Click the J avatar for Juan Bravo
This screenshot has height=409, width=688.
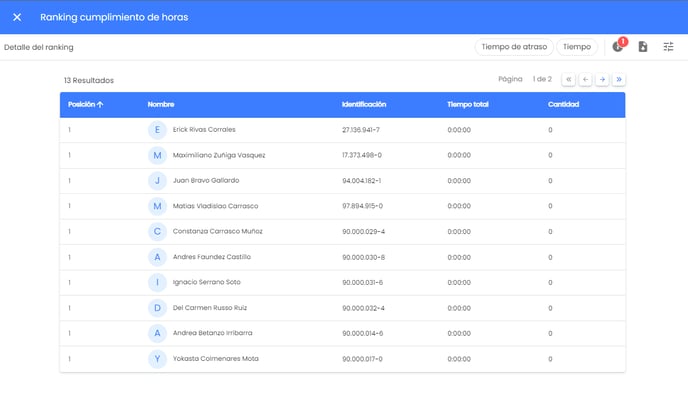(157, 181)
